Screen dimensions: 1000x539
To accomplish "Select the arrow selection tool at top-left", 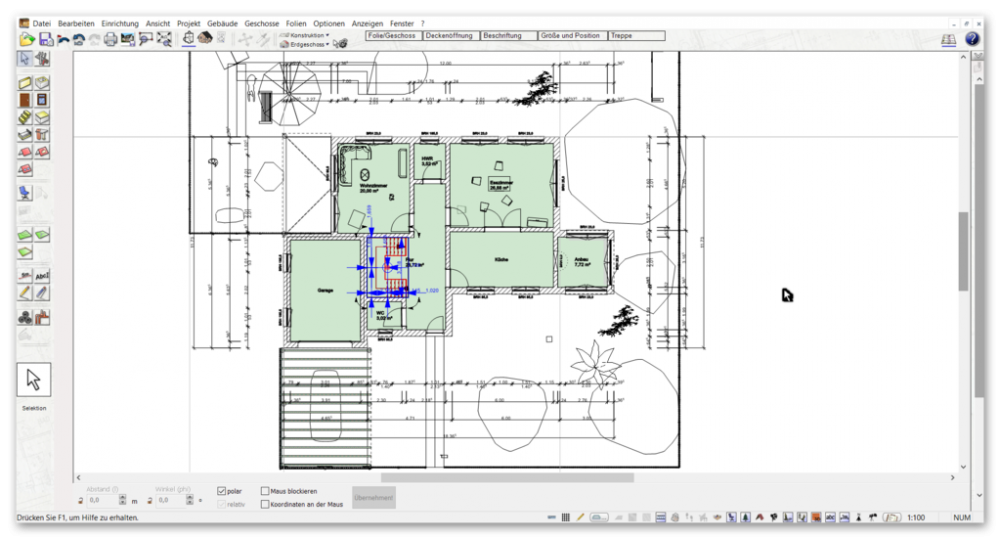I will pos(25,59).
